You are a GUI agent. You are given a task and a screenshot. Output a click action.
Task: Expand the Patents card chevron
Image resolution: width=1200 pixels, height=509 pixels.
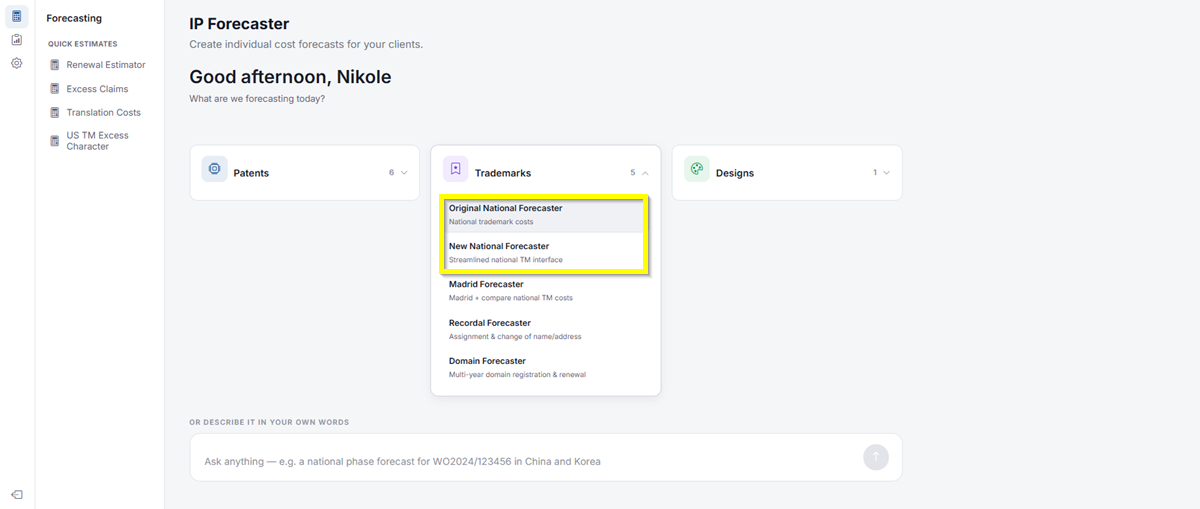[x=404, y=173]
